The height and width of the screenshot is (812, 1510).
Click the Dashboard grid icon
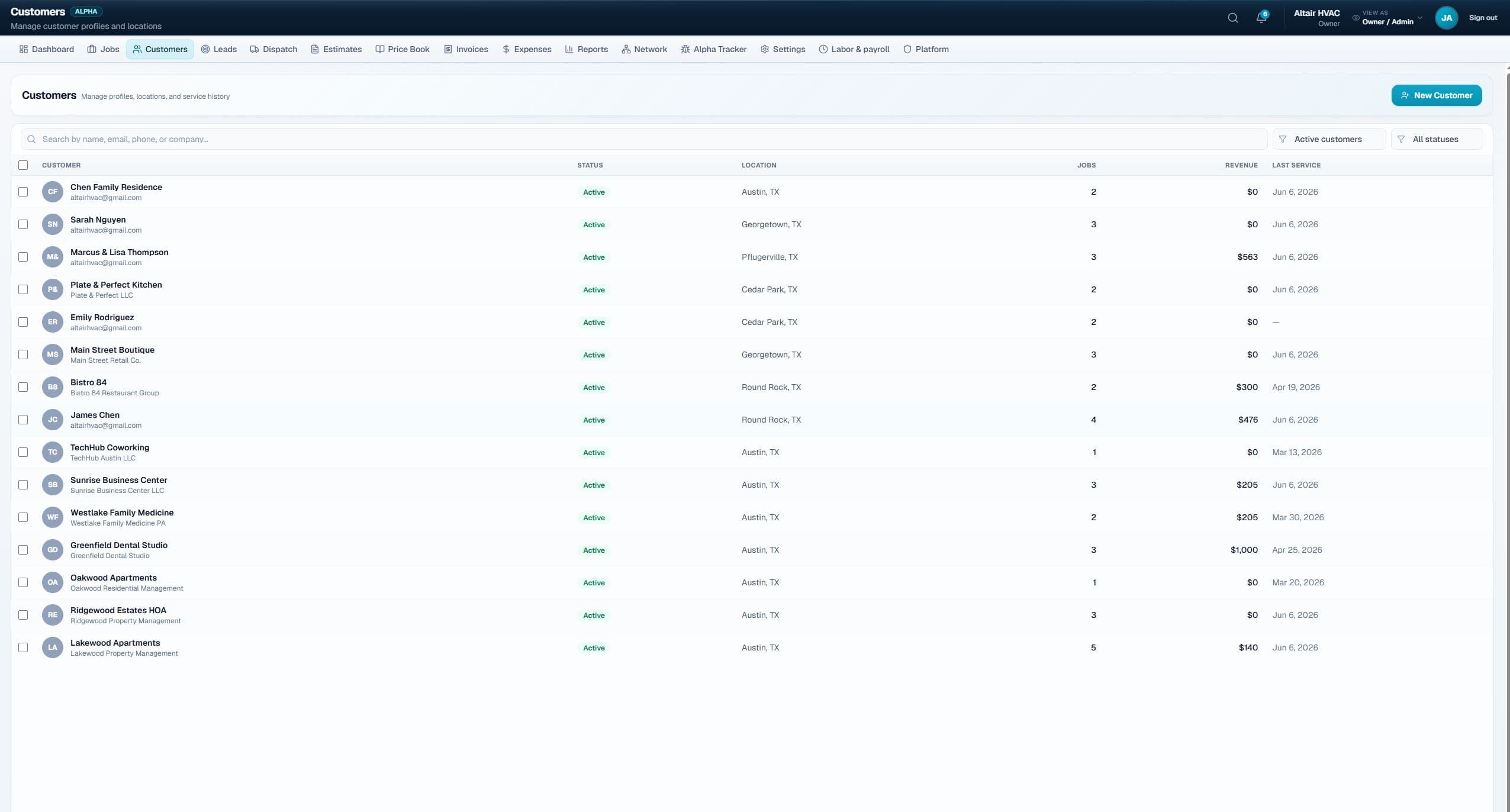(24, 49)
